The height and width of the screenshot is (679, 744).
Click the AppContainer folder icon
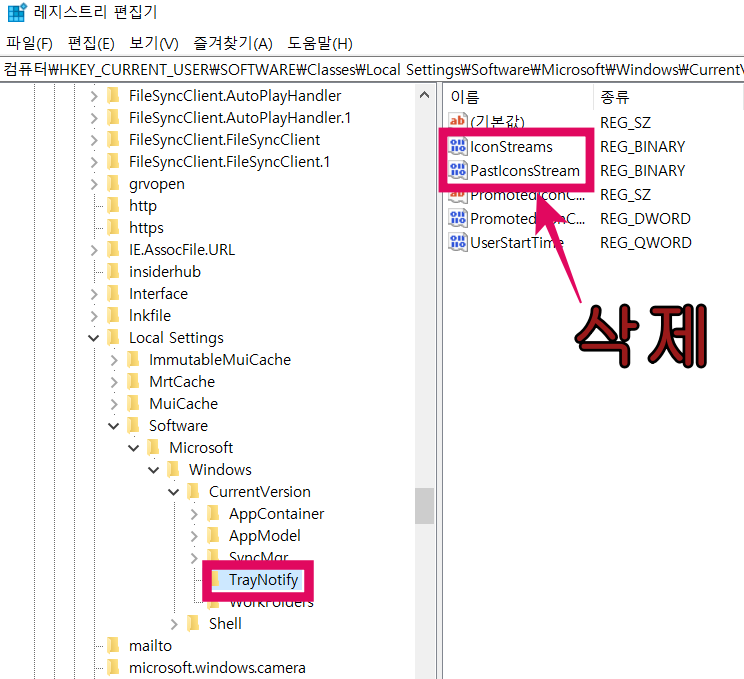click(213, 514)
